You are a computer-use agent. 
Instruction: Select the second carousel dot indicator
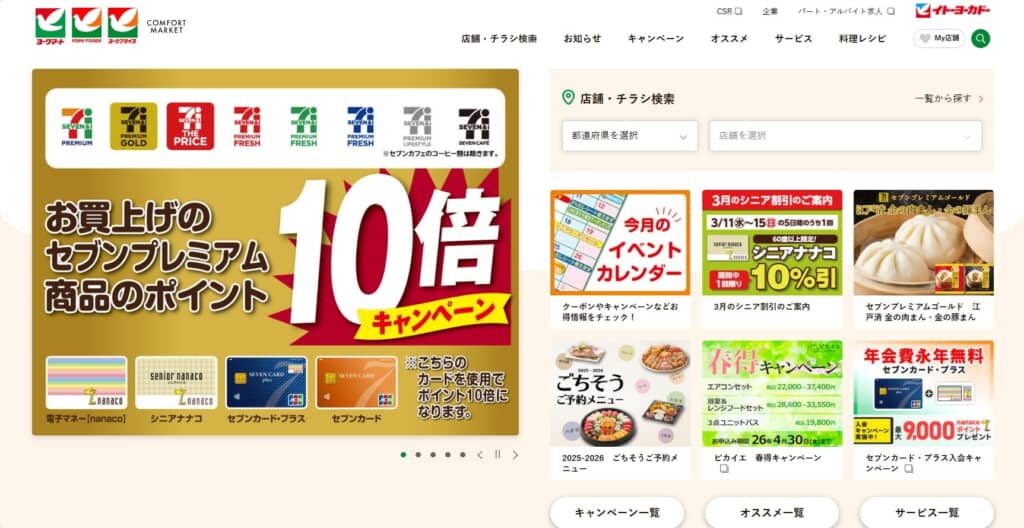(418, 455)
